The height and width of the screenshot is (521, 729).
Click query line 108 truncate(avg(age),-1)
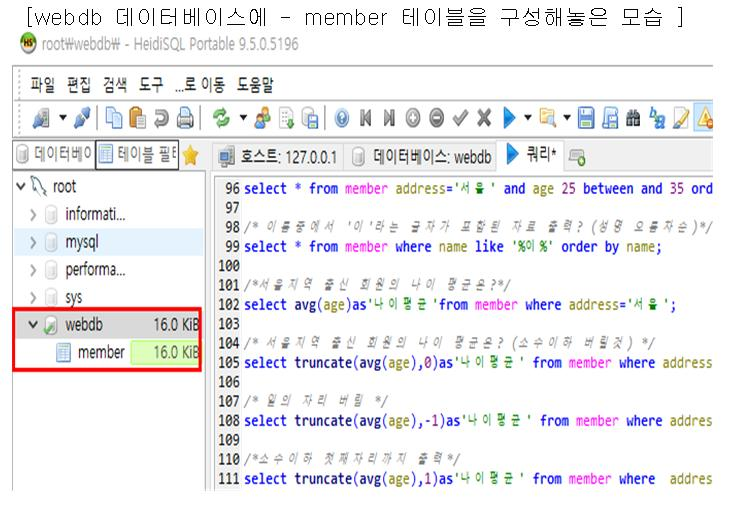tap(477, 421)
